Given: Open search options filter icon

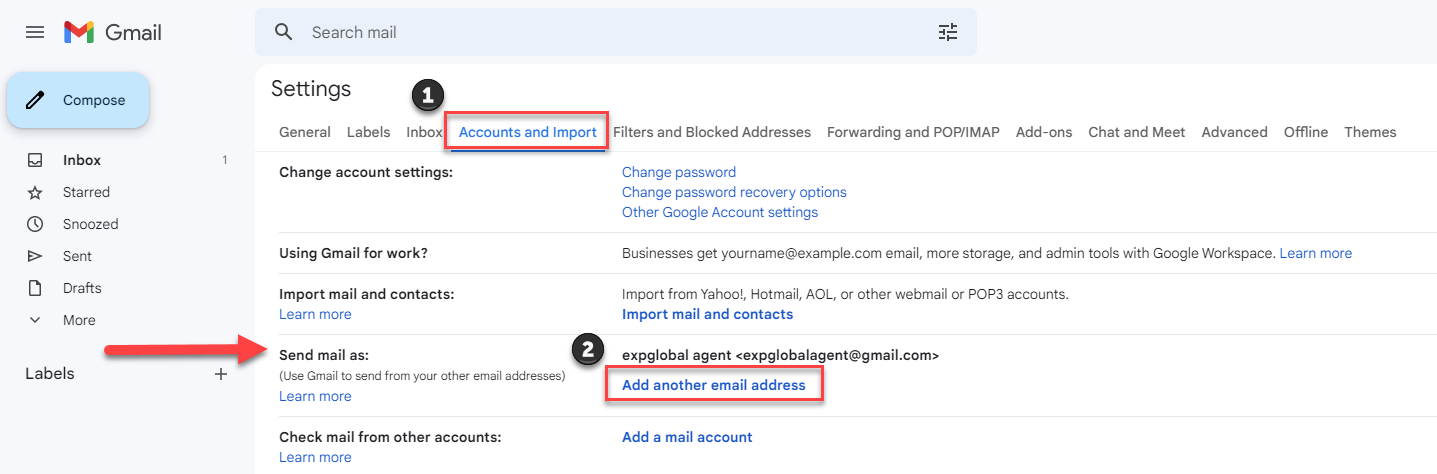Looking at the screenshot, I should tap(947, 32).
